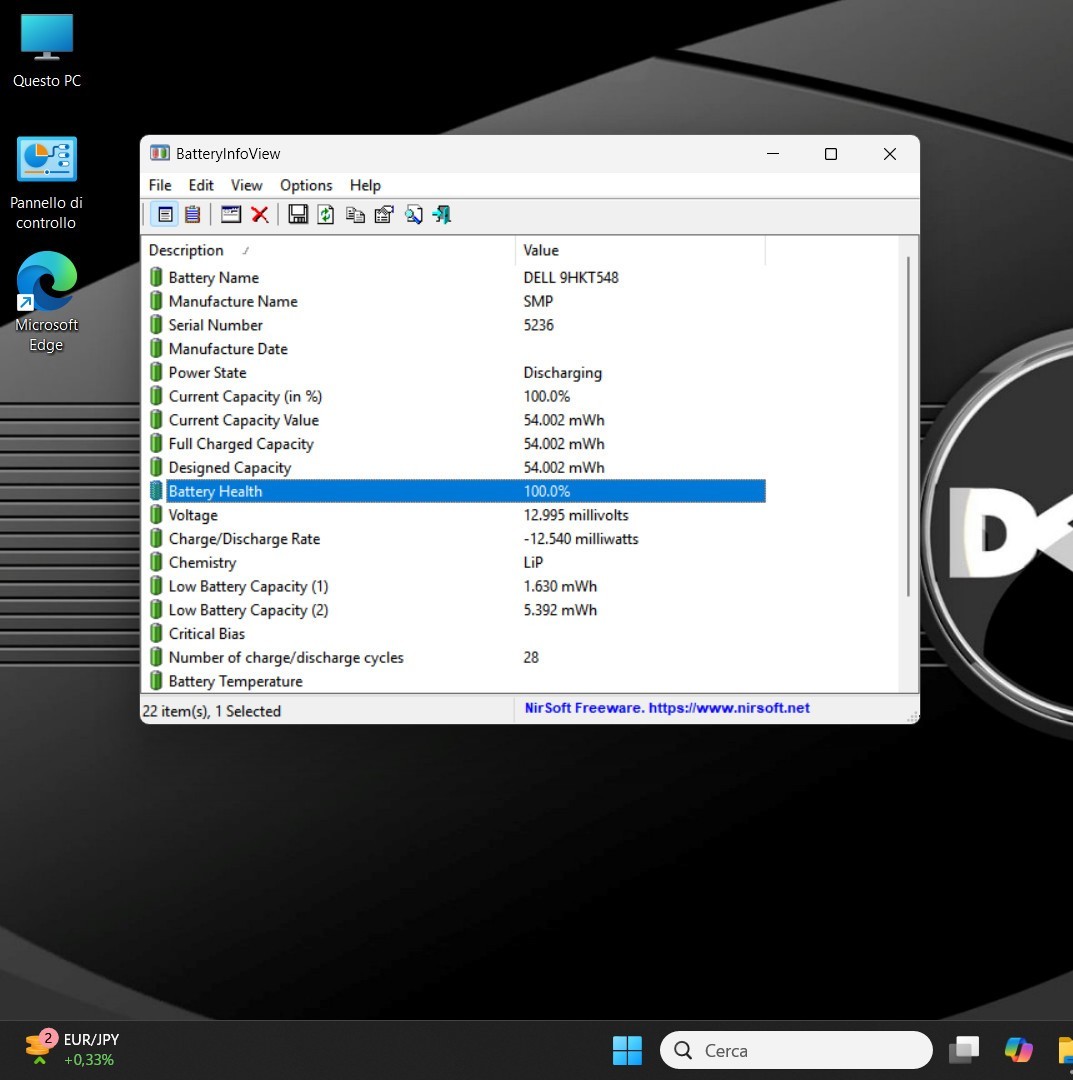Open Pannello di controllo desktop icon
Image resolution: width=1073 pixels, height=1080 pixels.
pyautogui.click(x=46, y=183)
